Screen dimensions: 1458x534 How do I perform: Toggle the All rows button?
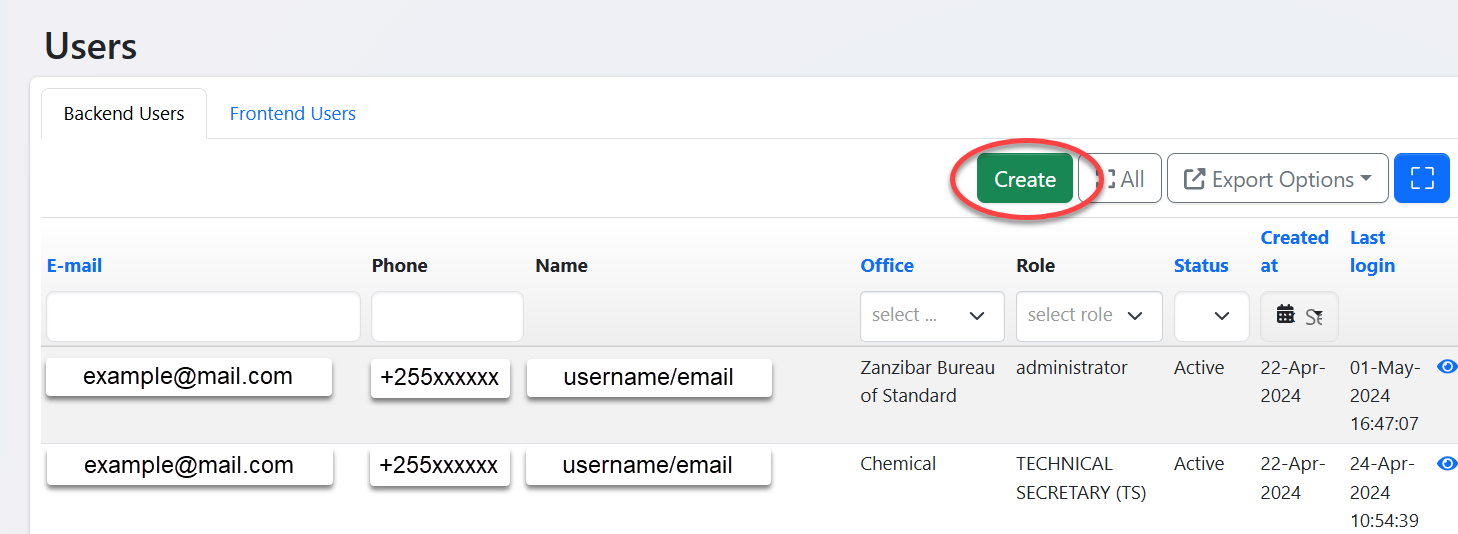click(x=1122, y=179)
